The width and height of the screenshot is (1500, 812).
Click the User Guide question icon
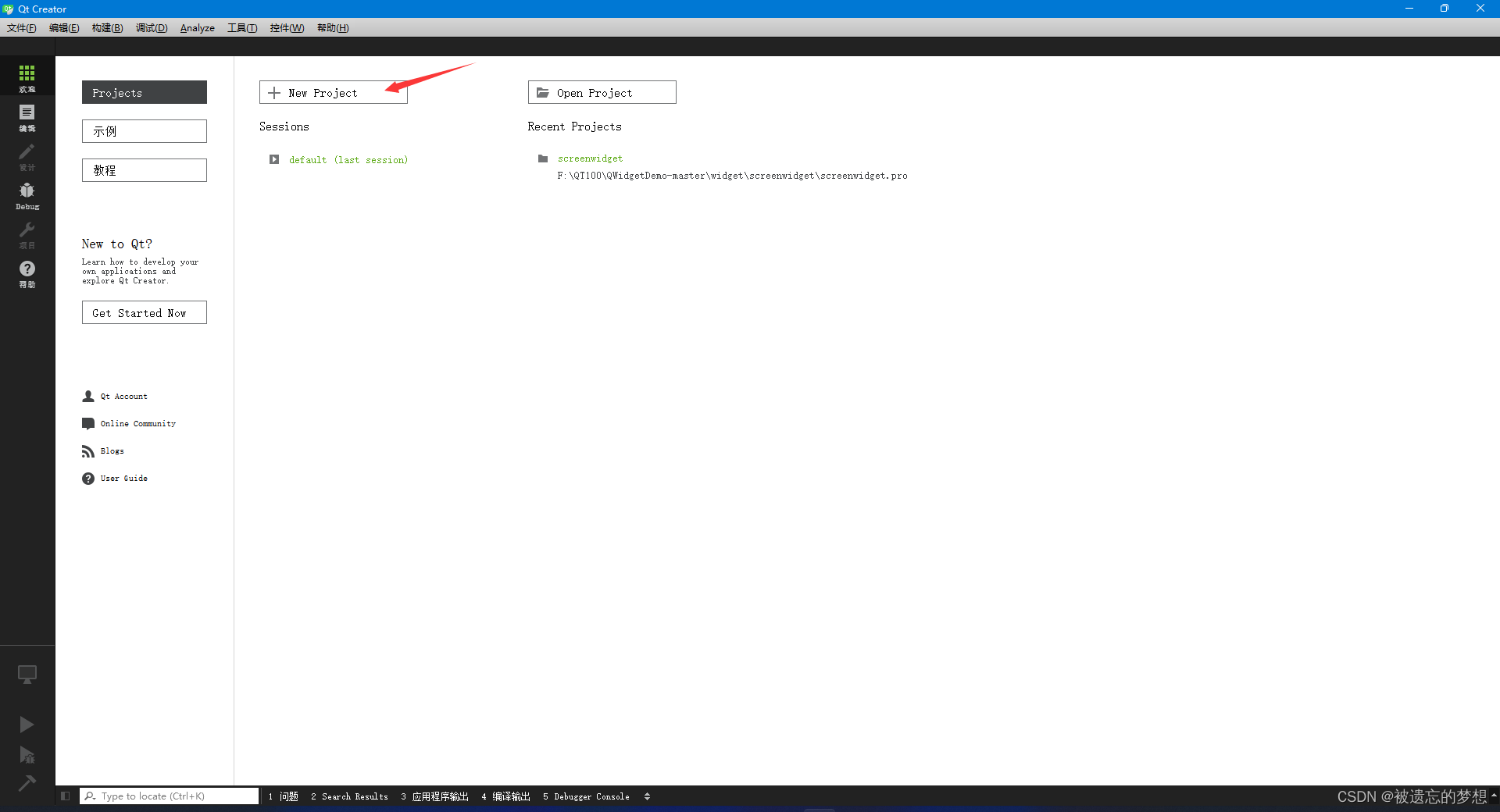[88, 479]
